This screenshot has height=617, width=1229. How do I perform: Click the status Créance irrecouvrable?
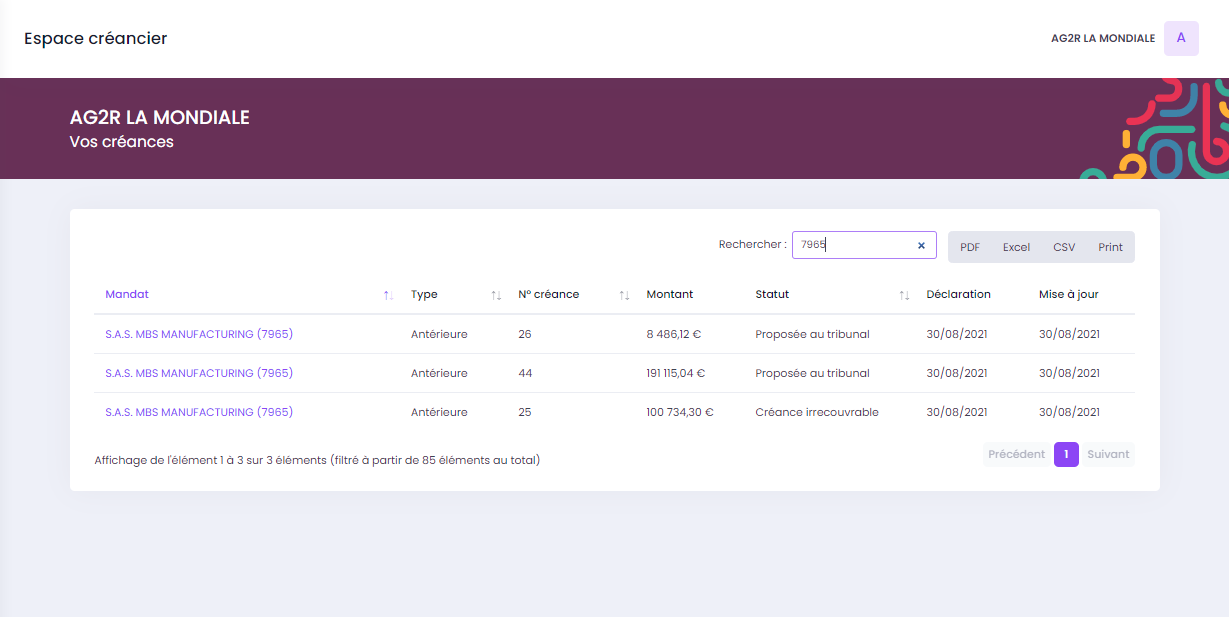pos(817,412)
